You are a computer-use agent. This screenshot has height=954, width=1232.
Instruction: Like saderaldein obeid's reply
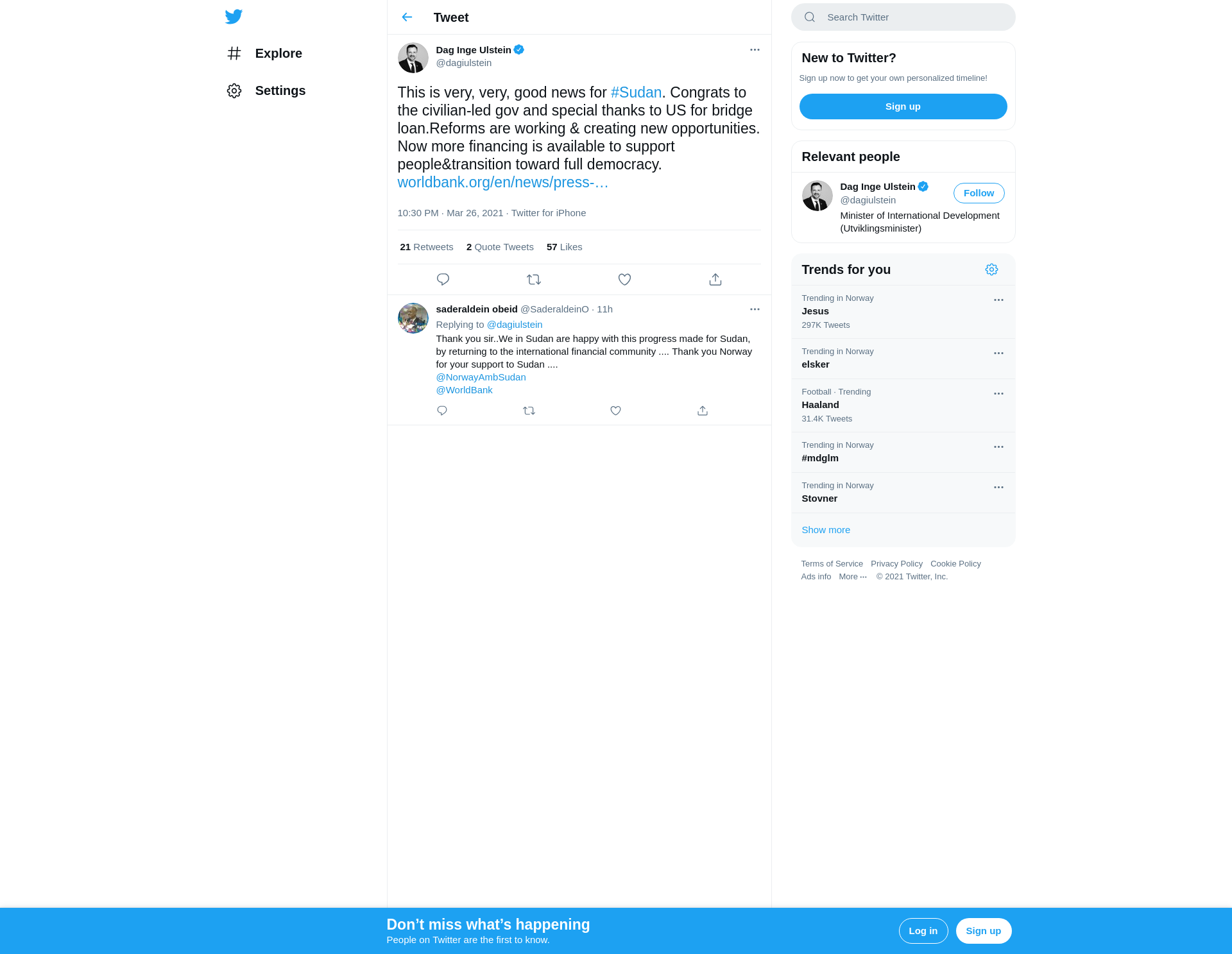coord(615,411)
